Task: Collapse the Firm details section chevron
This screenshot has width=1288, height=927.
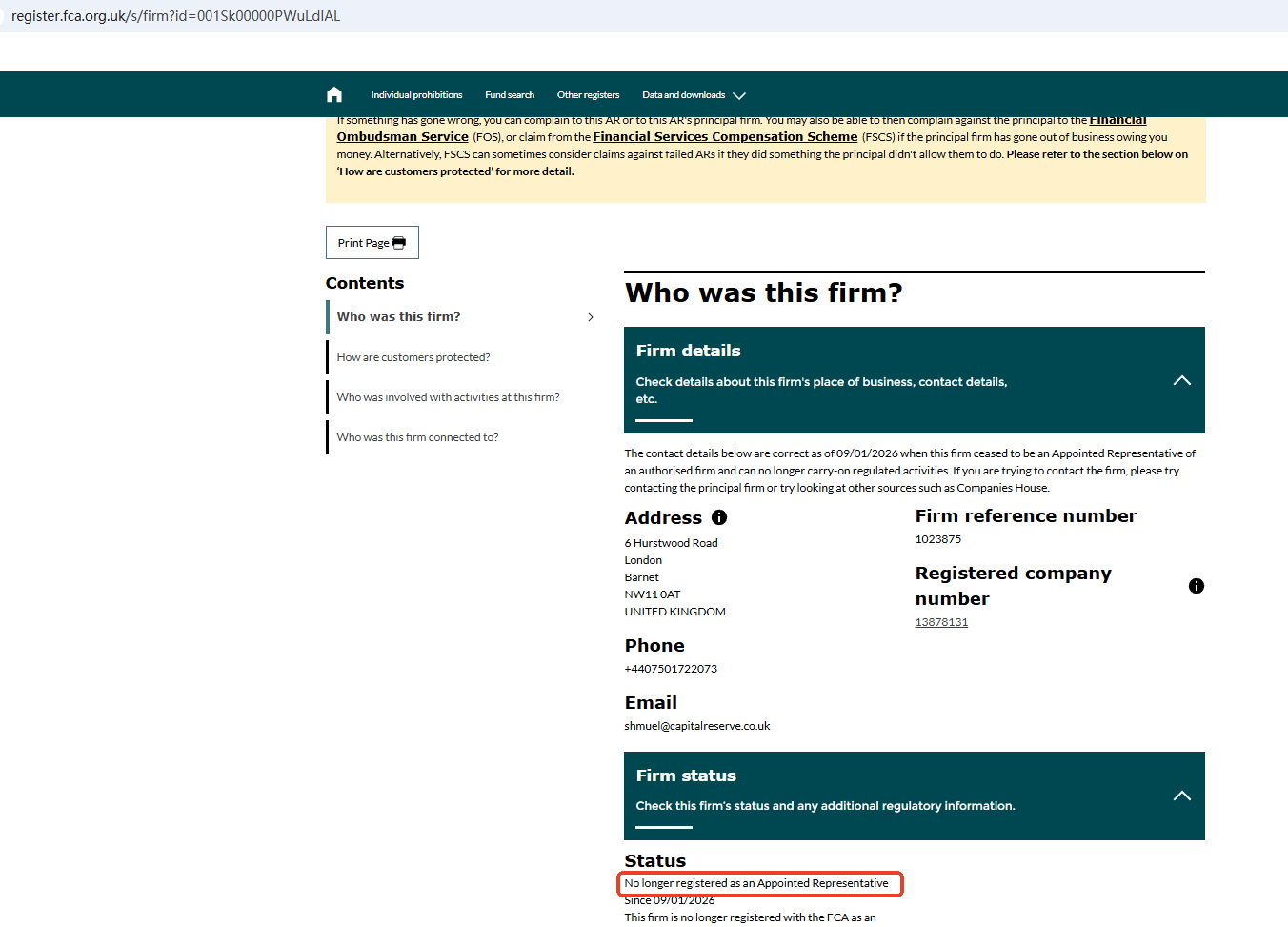Action: (x=1182, y=380)
